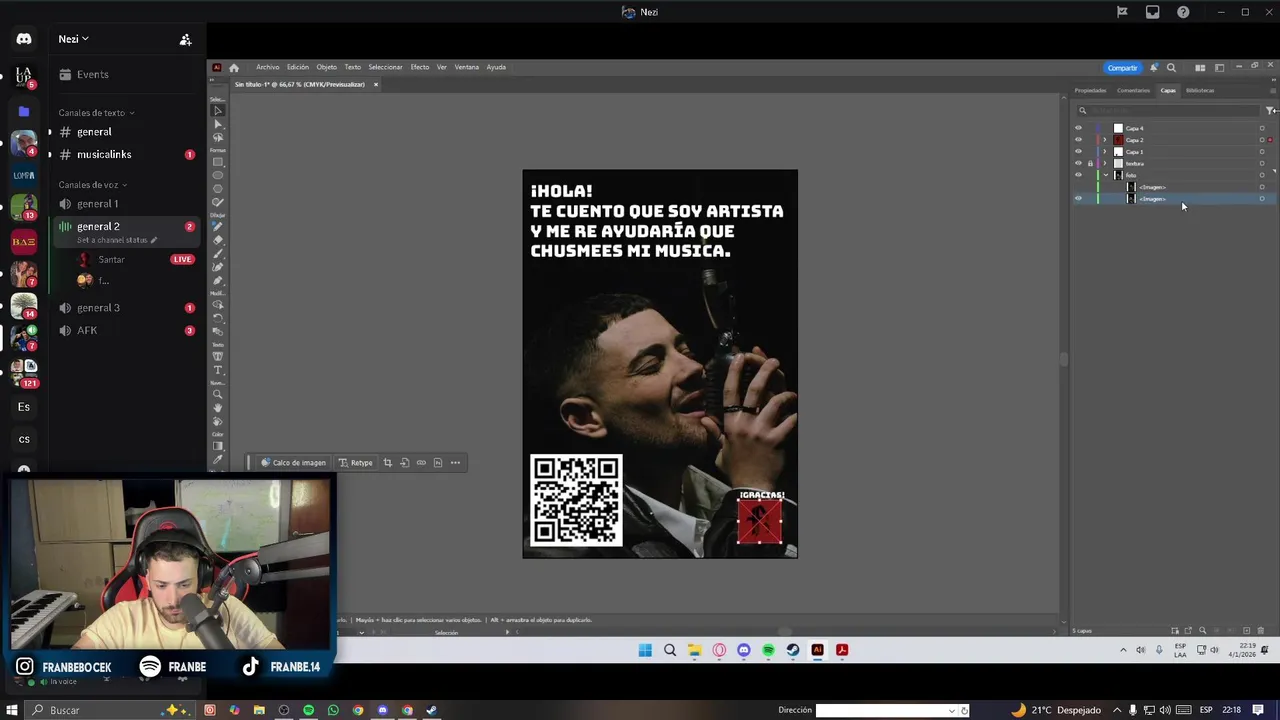Select the Hand pan tool
This screenshot has height=720, width=1280.
(x=218, y=408)
